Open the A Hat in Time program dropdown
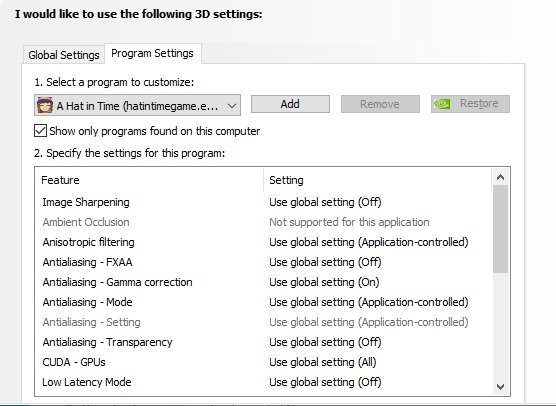Viewport: 556px width, 406px height. tap(138, 105)
